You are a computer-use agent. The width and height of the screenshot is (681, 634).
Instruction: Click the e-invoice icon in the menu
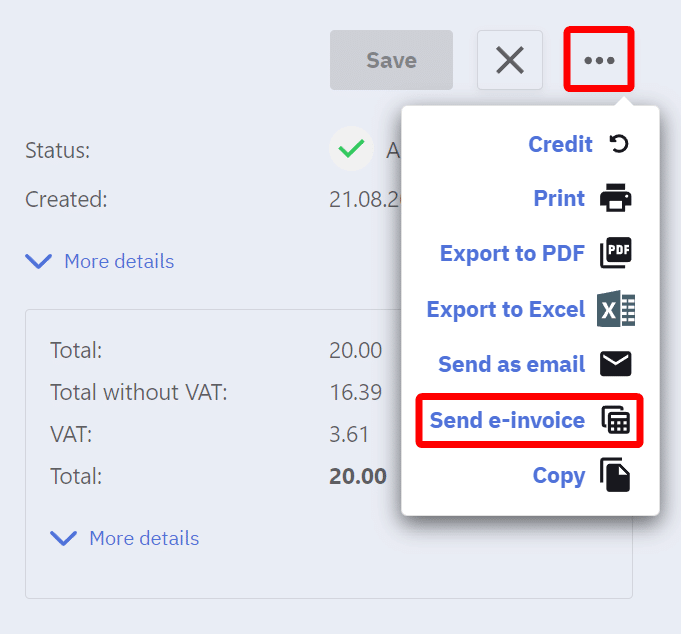(x=616, y=420)
